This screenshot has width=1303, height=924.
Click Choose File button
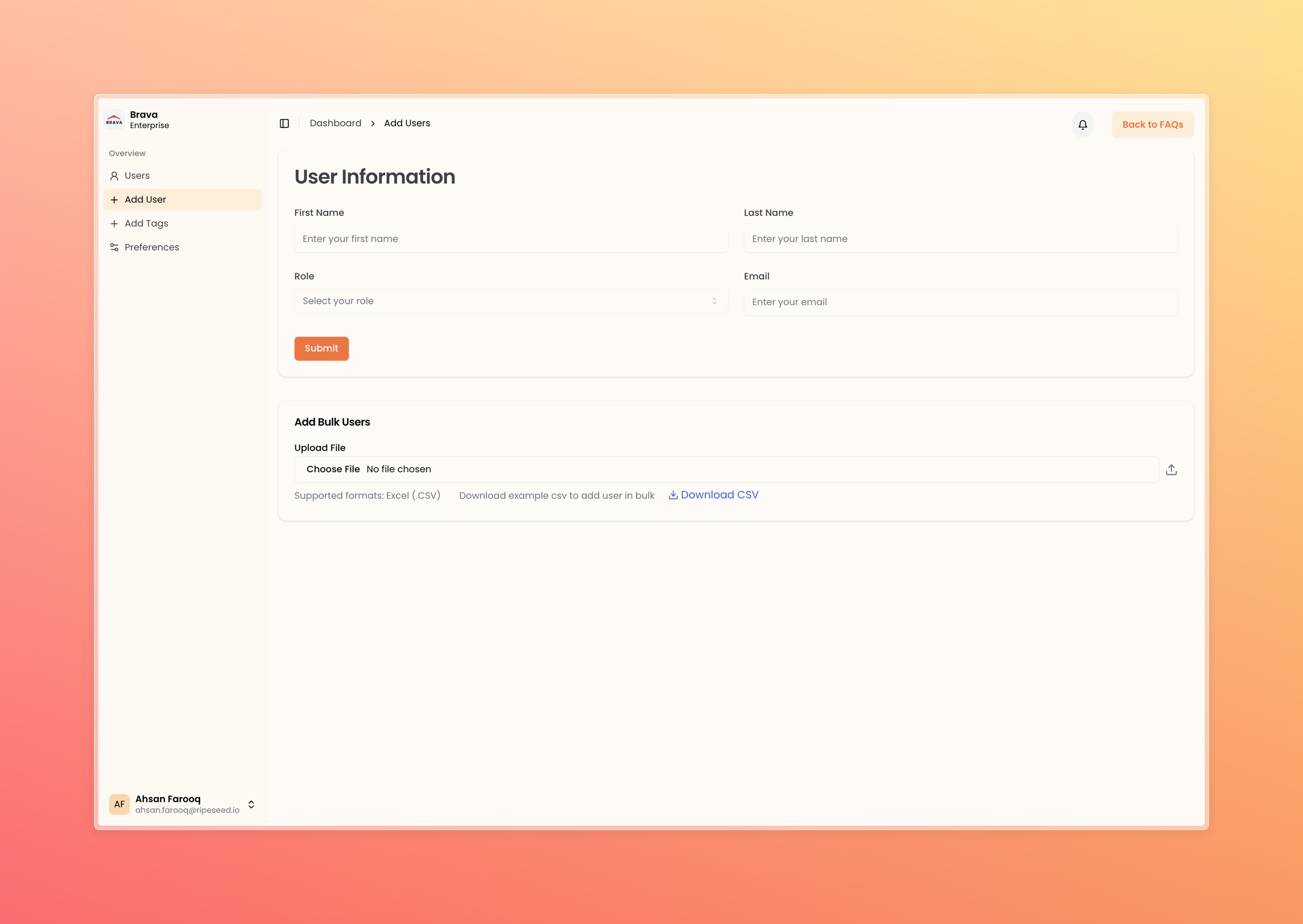(333, 469)
